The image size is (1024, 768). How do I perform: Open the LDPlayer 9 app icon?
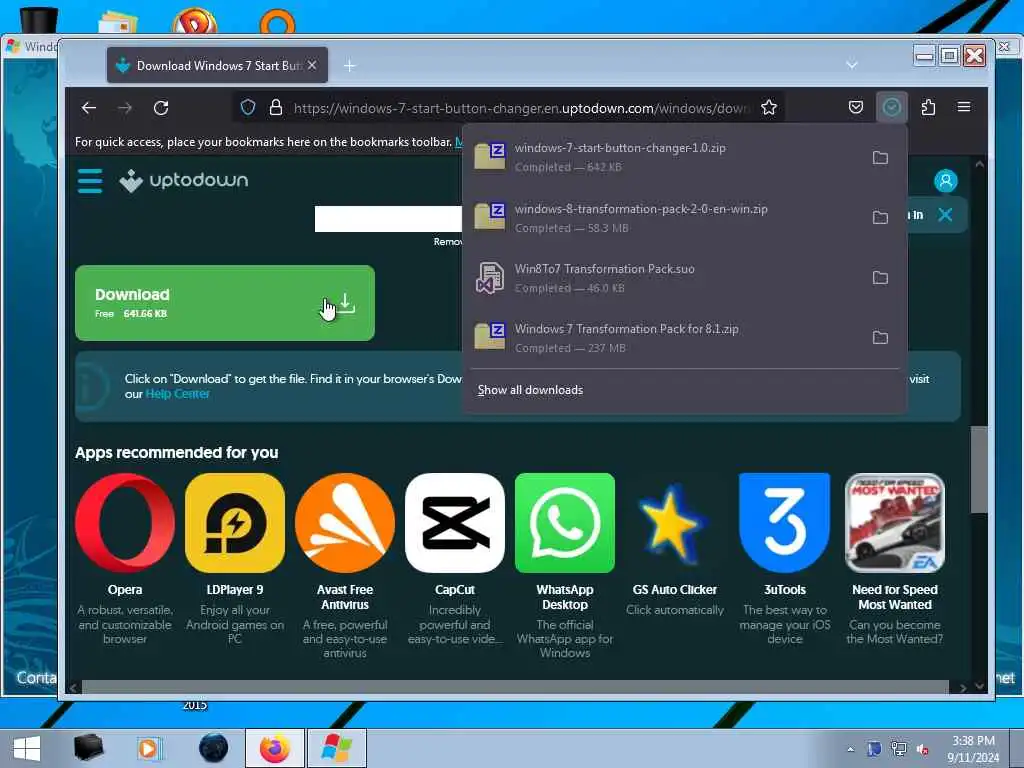coord(235,523)
